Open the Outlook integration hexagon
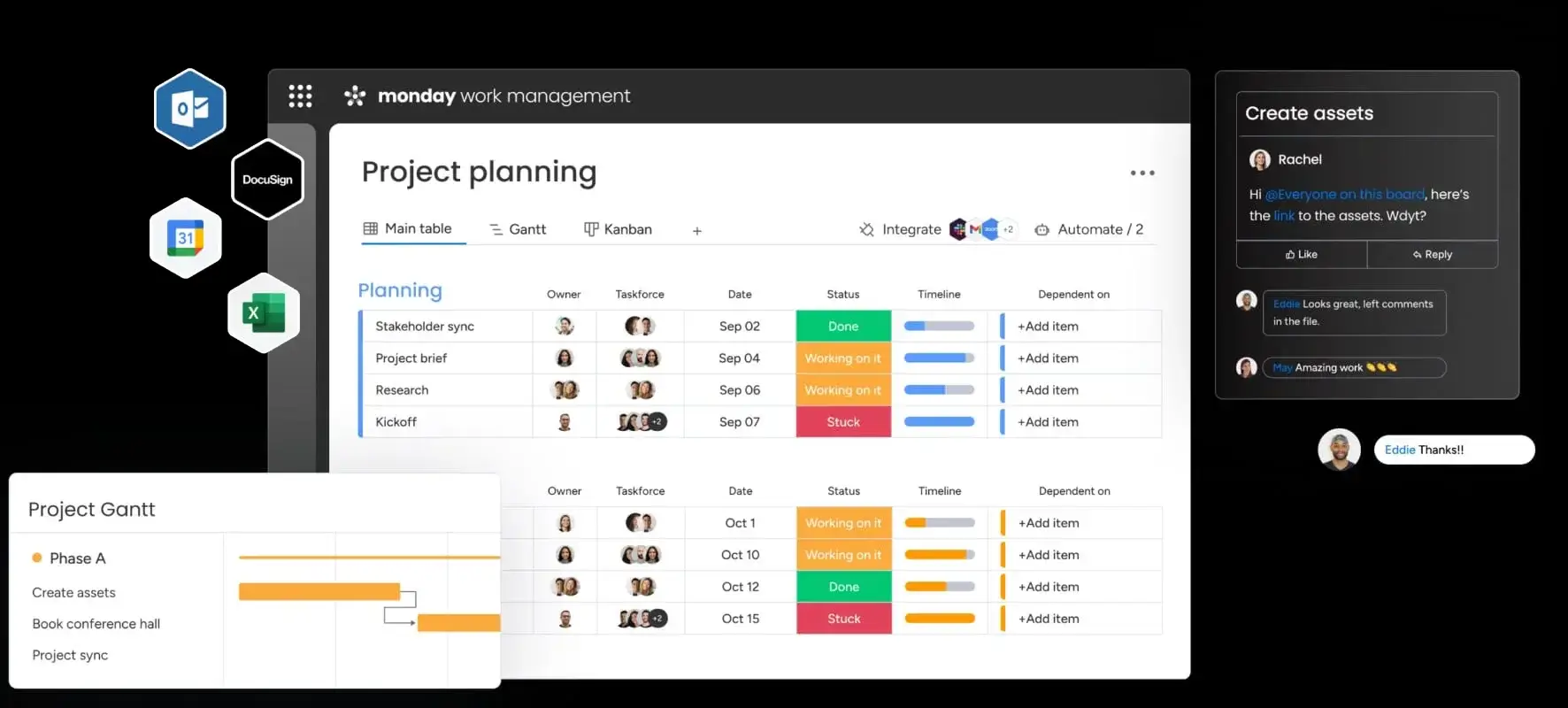This screenshot has width=1568, height=708. coord(190,109)
